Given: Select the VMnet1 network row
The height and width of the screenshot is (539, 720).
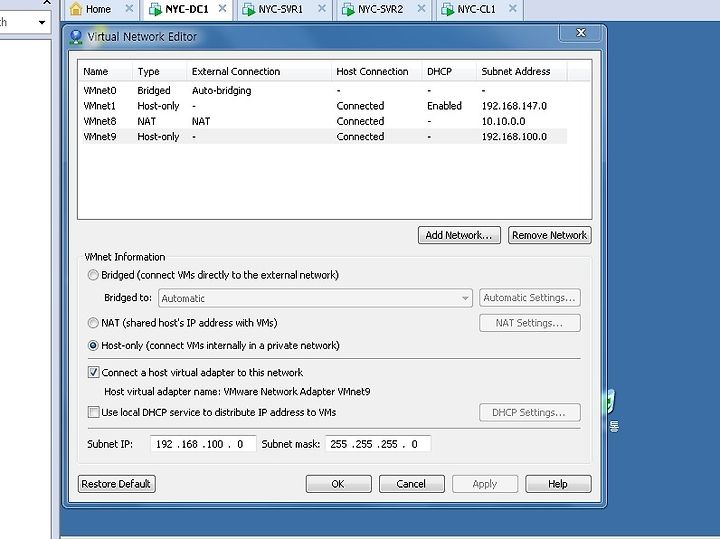Looking at the screenshot, I should click(x=325, y=106).
